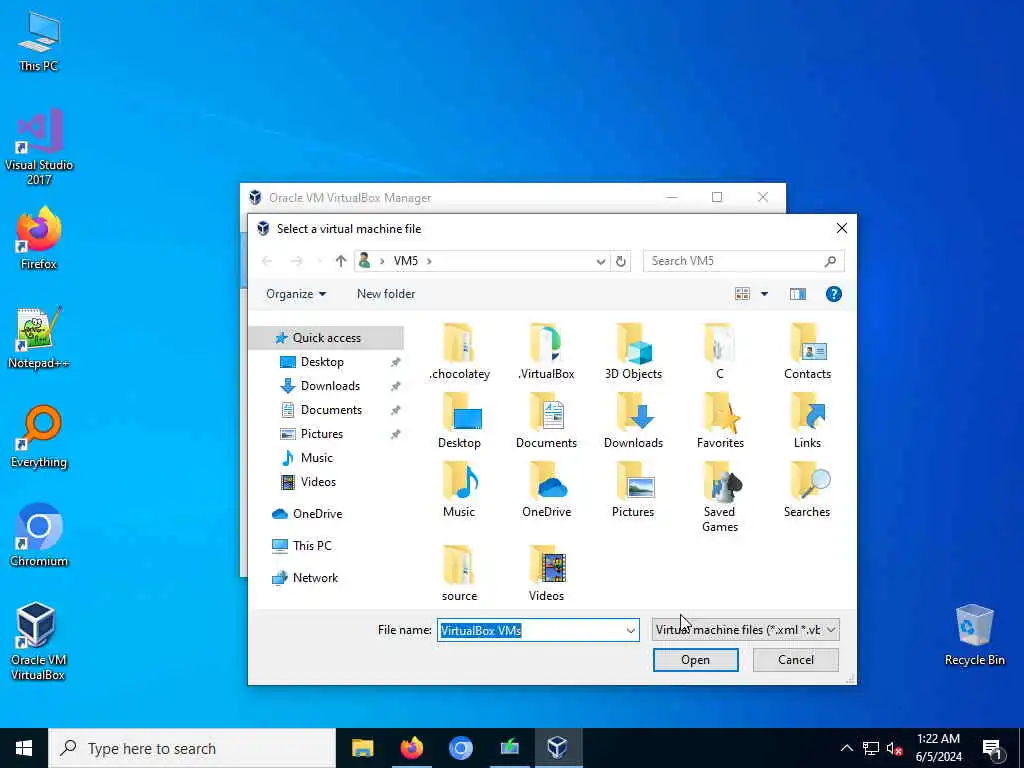1024x768 pixels.
Task: Open the notification center
Action: 993,748
